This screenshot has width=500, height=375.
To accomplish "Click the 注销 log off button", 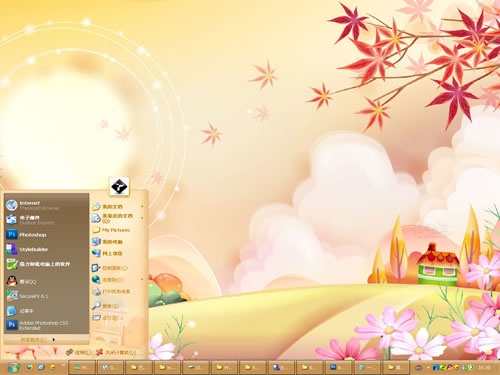I will click(x=78, y=352).
